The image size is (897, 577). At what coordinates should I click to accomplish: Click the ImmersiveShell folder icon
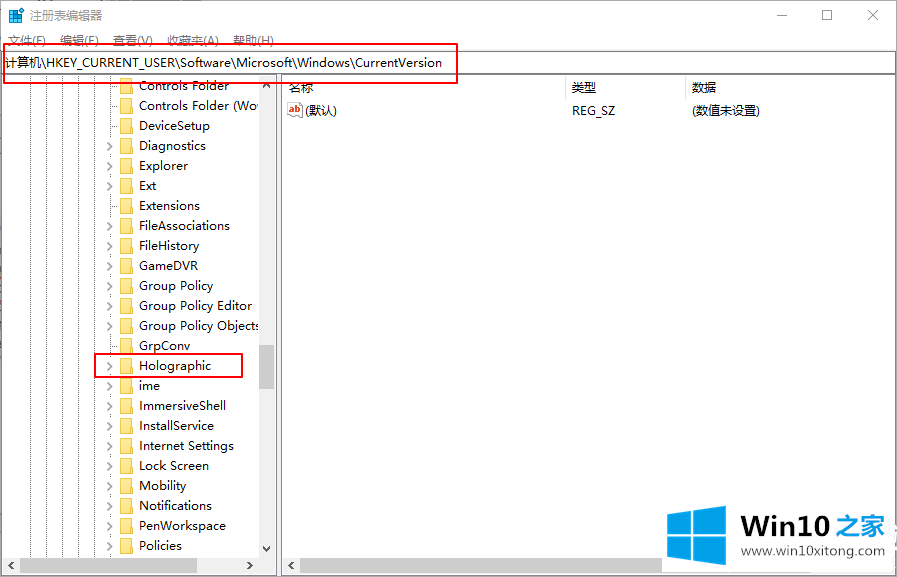point(126,406)
